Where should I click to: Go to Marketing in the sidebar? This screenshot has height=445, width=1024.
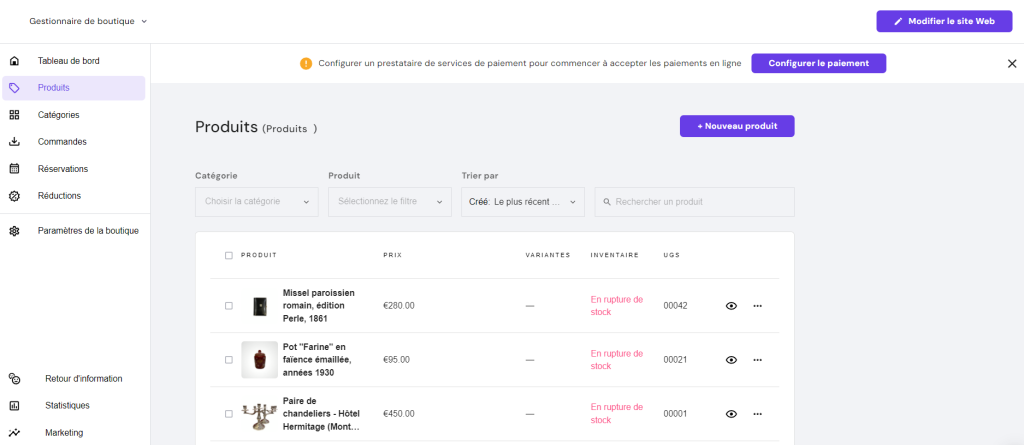tap(64, 433)
